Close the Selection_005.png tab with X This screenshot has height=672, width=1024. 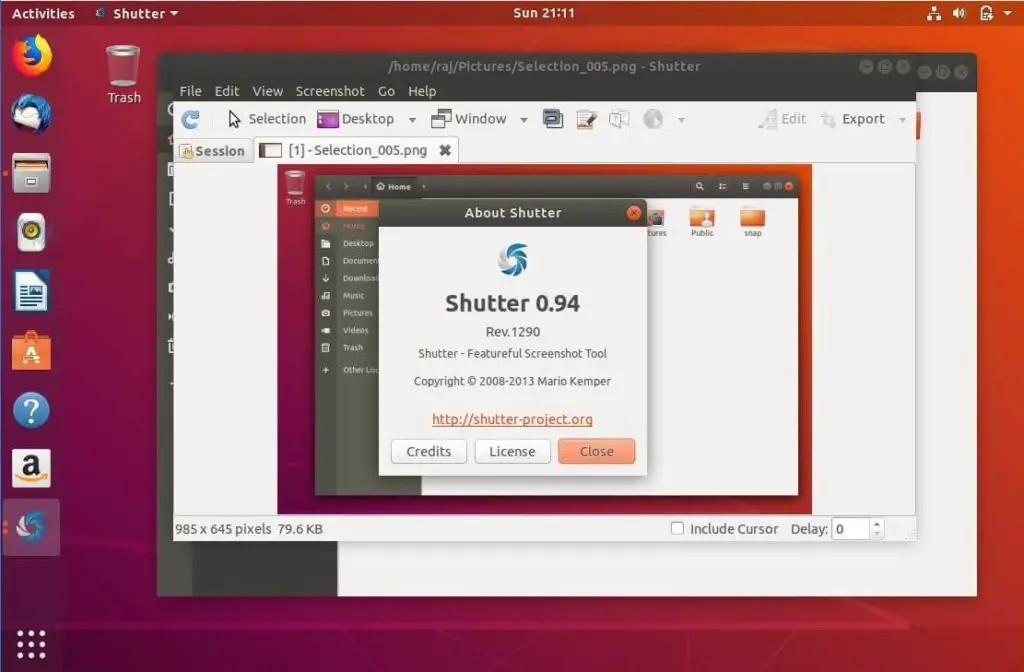(x=445, y=150)
